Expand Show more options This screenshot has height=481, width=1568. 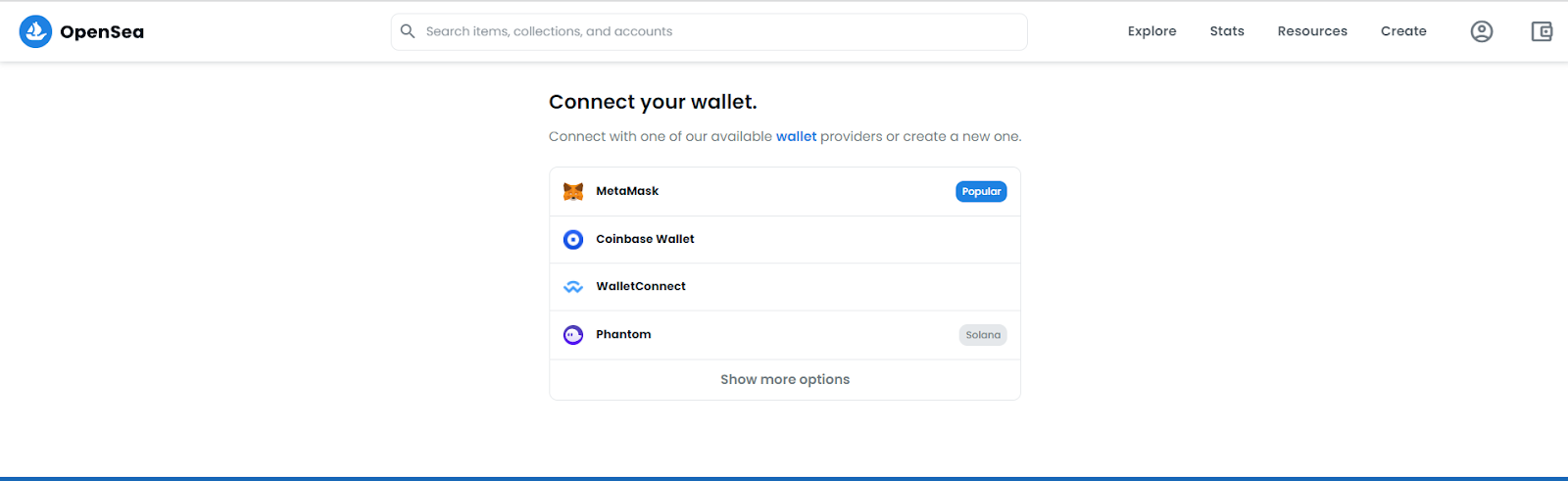coord(785,379)
